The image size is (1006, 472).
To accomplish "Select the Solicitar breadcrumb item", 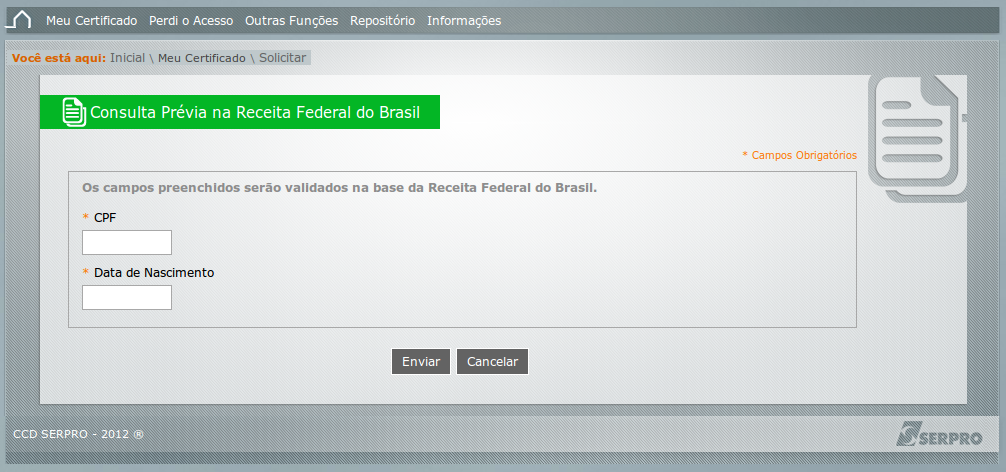I will click(282, 58).
